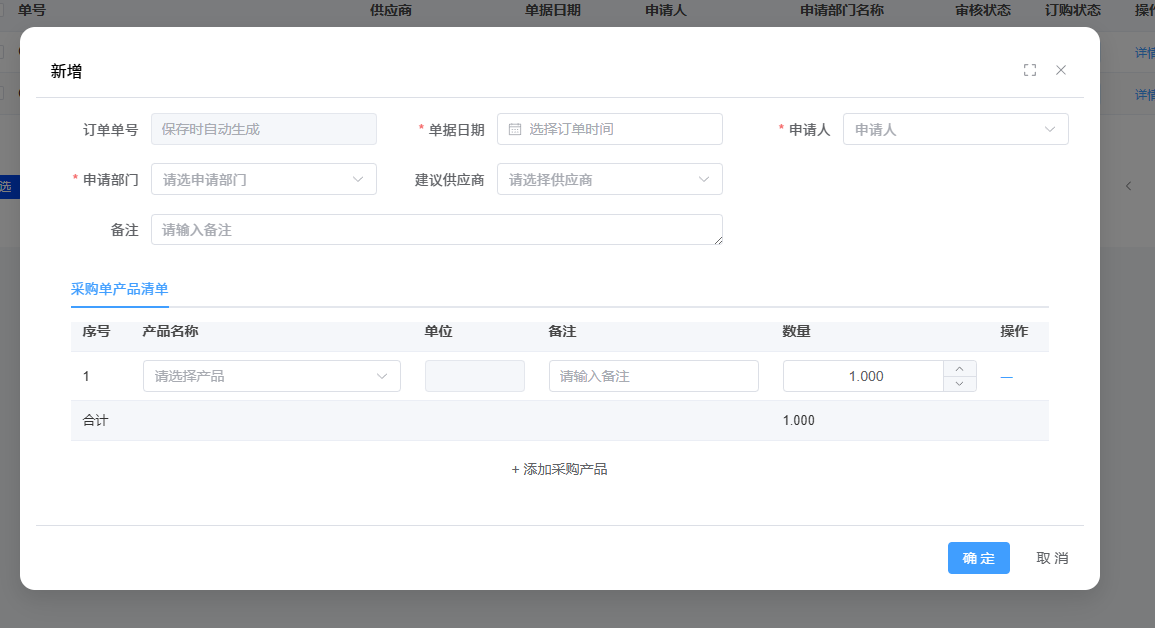This screenshot has height=628, width=1155.
Task: Open the 申请人 dropdown
Action: click(955, 130)
